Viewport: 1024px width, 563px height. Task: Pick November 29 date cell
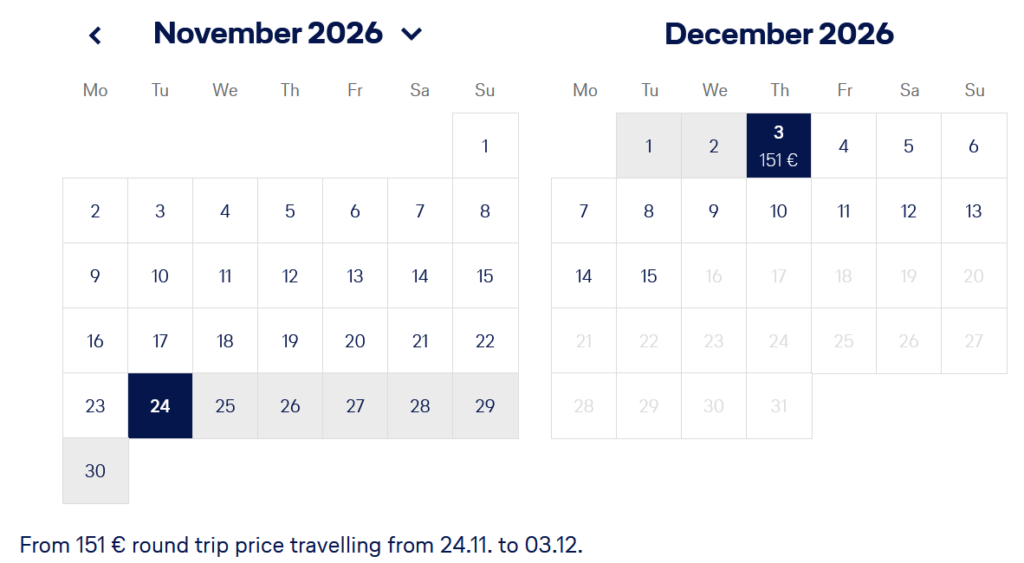tap(485, 406)
